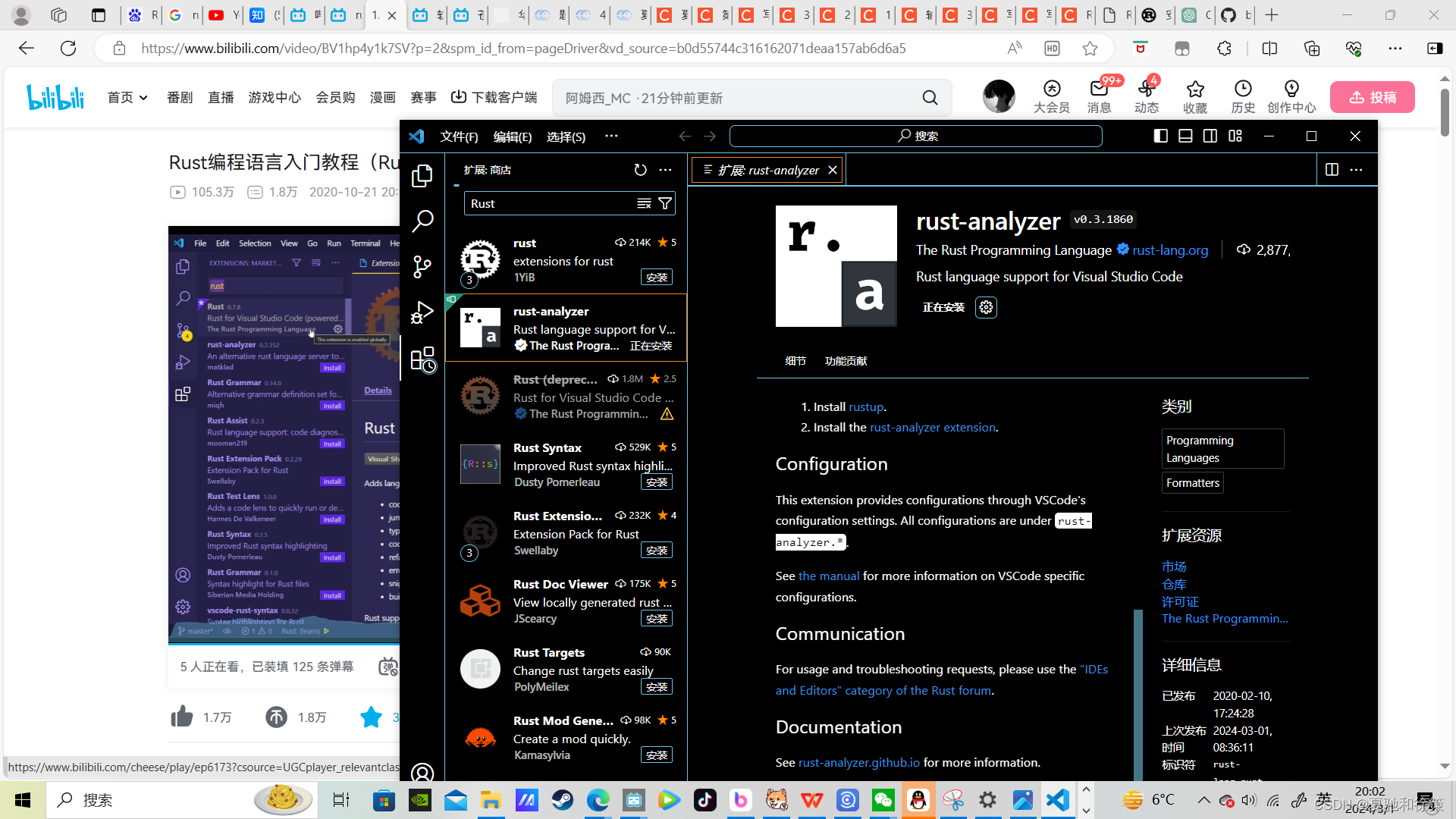Open the Source Control view
The height and width of the screenshot is (819, 1456).
click(x=422, y=266)
